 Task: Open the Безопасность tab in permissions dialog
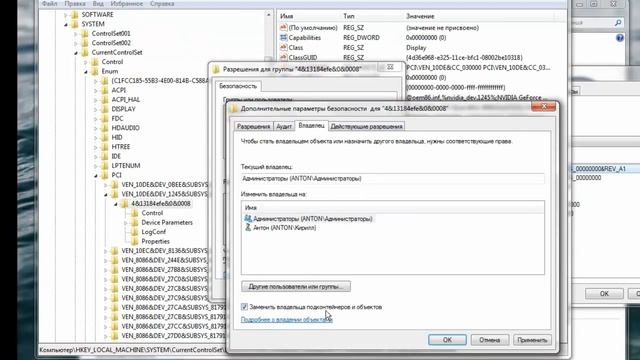(238, 86)
